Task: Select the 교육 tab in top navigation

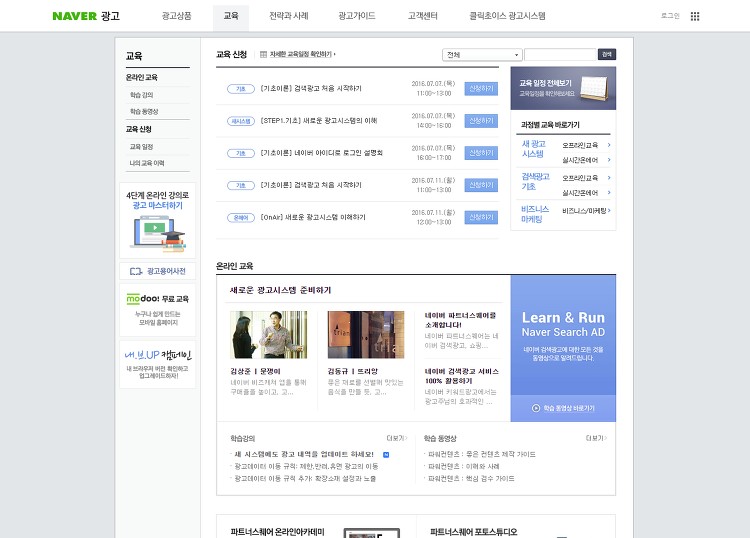Action: [231, 16]
